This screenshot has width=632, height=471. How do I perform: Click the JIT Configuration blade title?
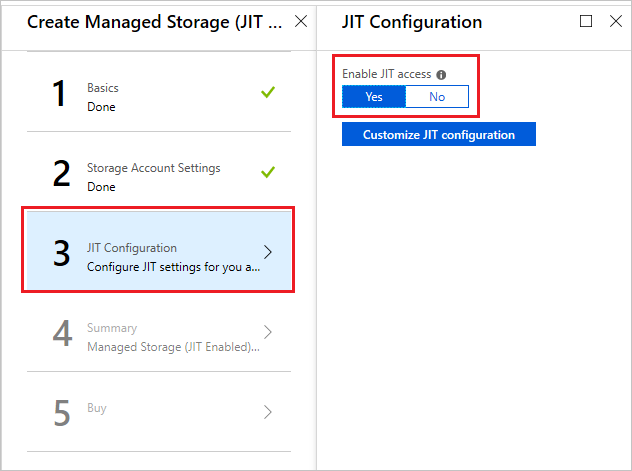(412, 21)
